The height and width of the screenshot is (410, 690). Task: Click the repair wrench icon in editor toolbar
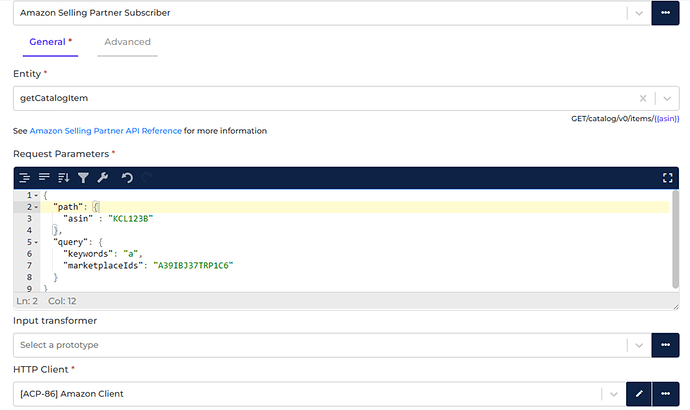(103, 178)
